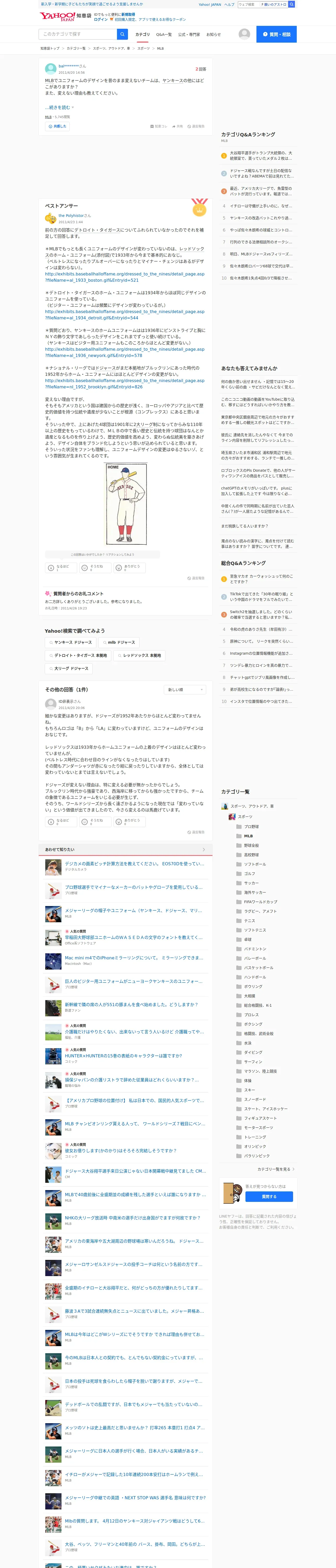Viewport: 336px width, 1568px height.
Task: Open the user avatar profile icon
Action: [244, 34]
